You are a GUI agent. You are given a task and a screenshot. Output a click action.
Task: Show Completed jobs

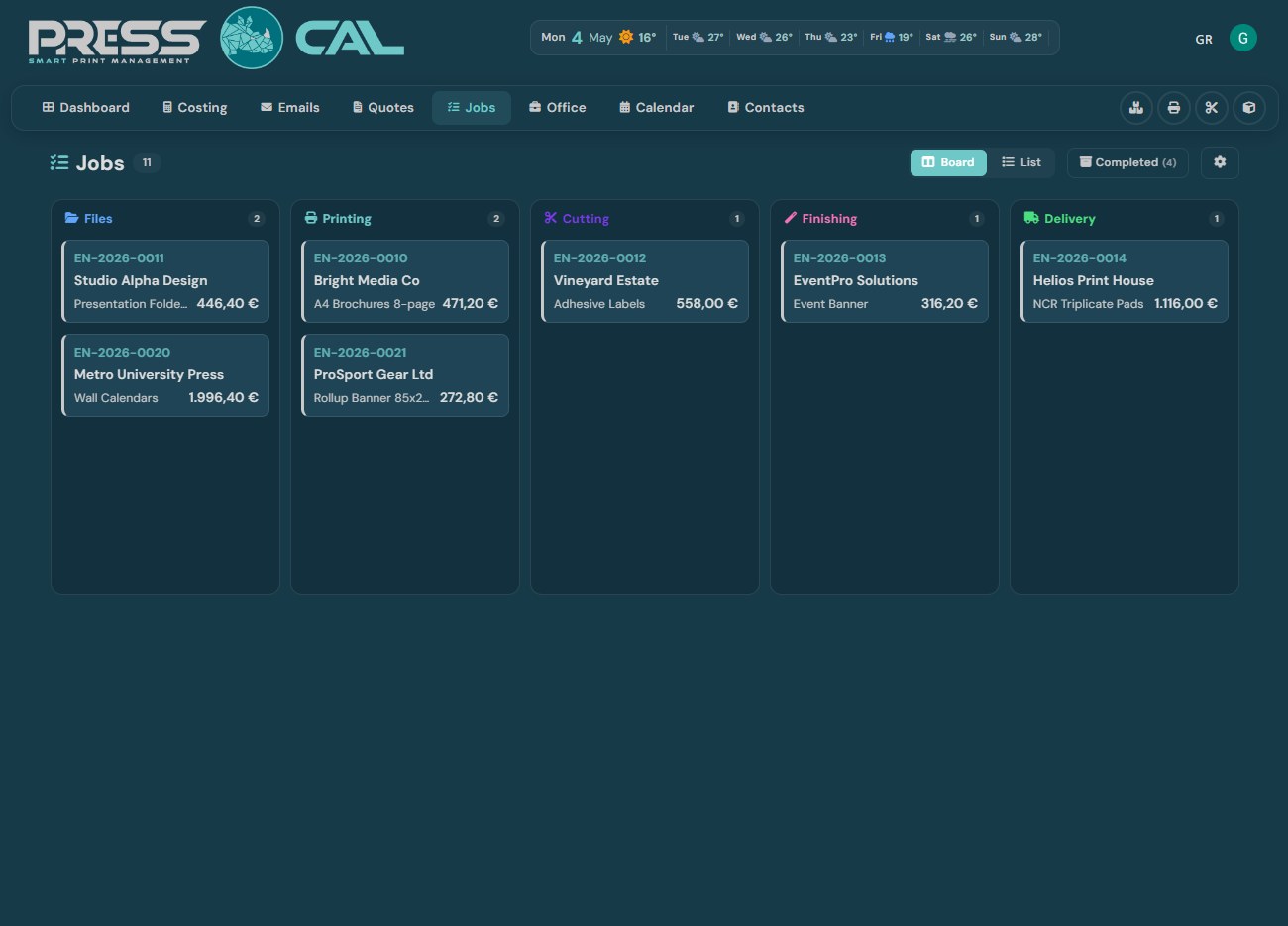(1127, 162)
